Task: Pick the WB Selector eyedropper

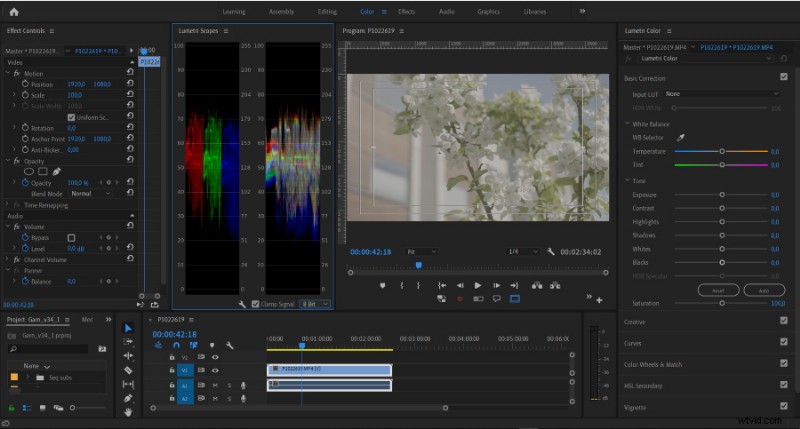Action: click(681, 136)
